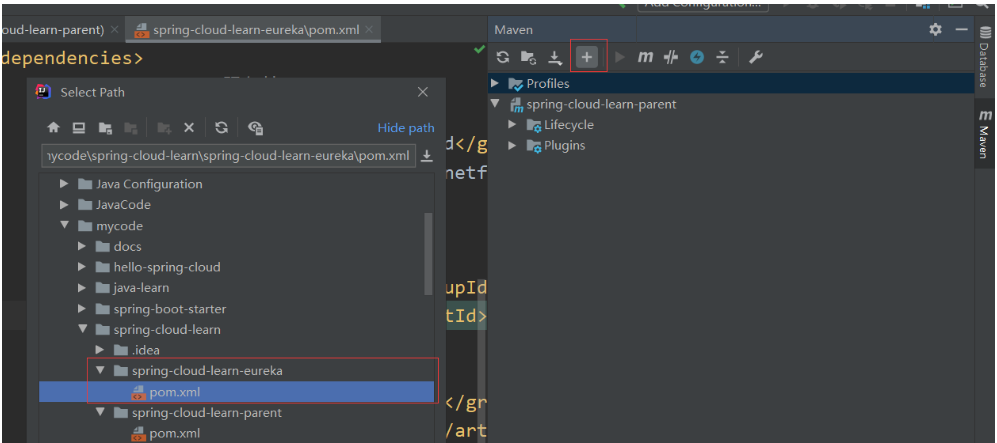This screenshot has height=443, width=997.
Task: Expand the Lifecycle node
Action: coord(512,125)
